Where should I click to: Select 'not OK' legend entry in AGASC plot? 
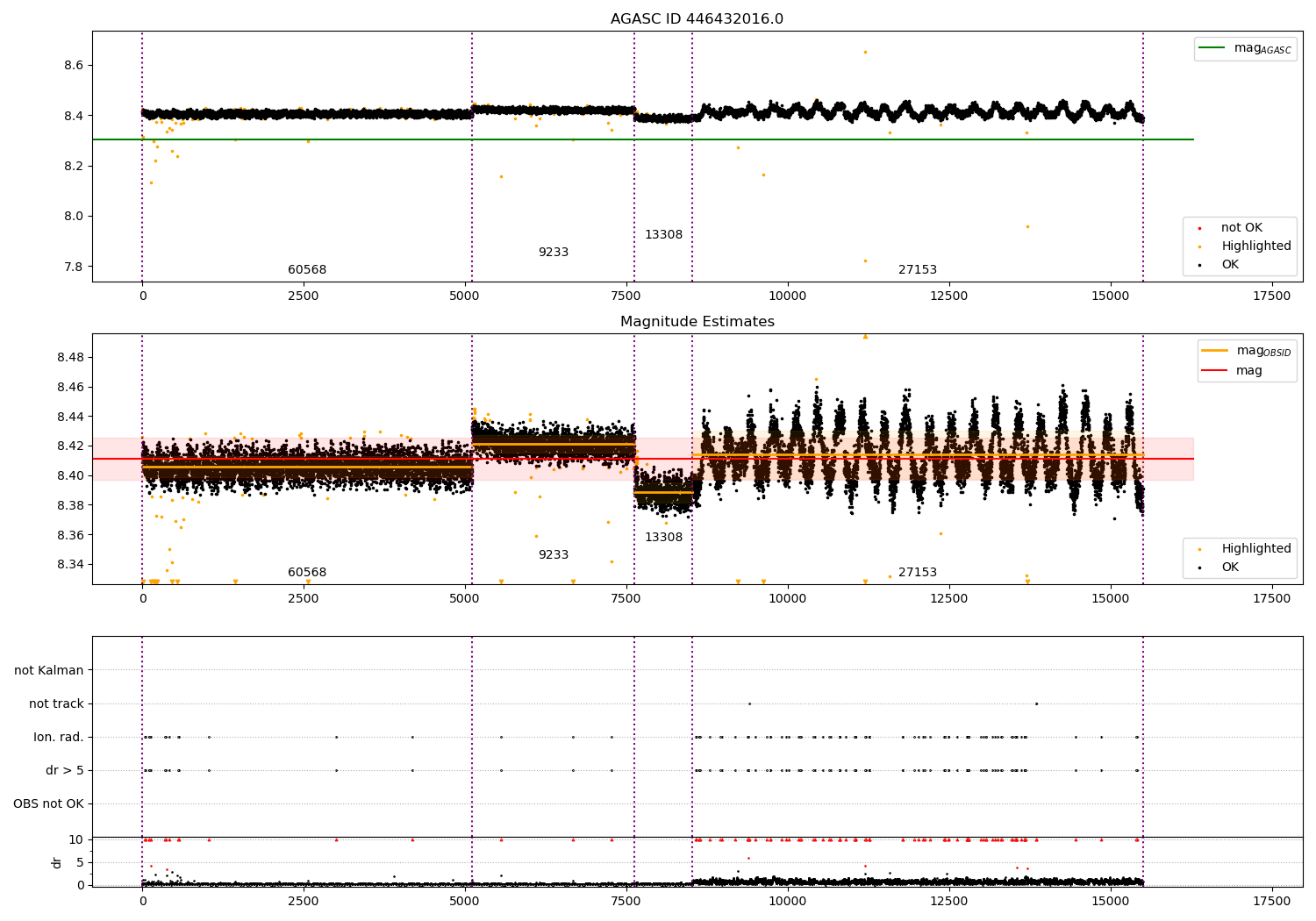click(x=1241, y=227)
